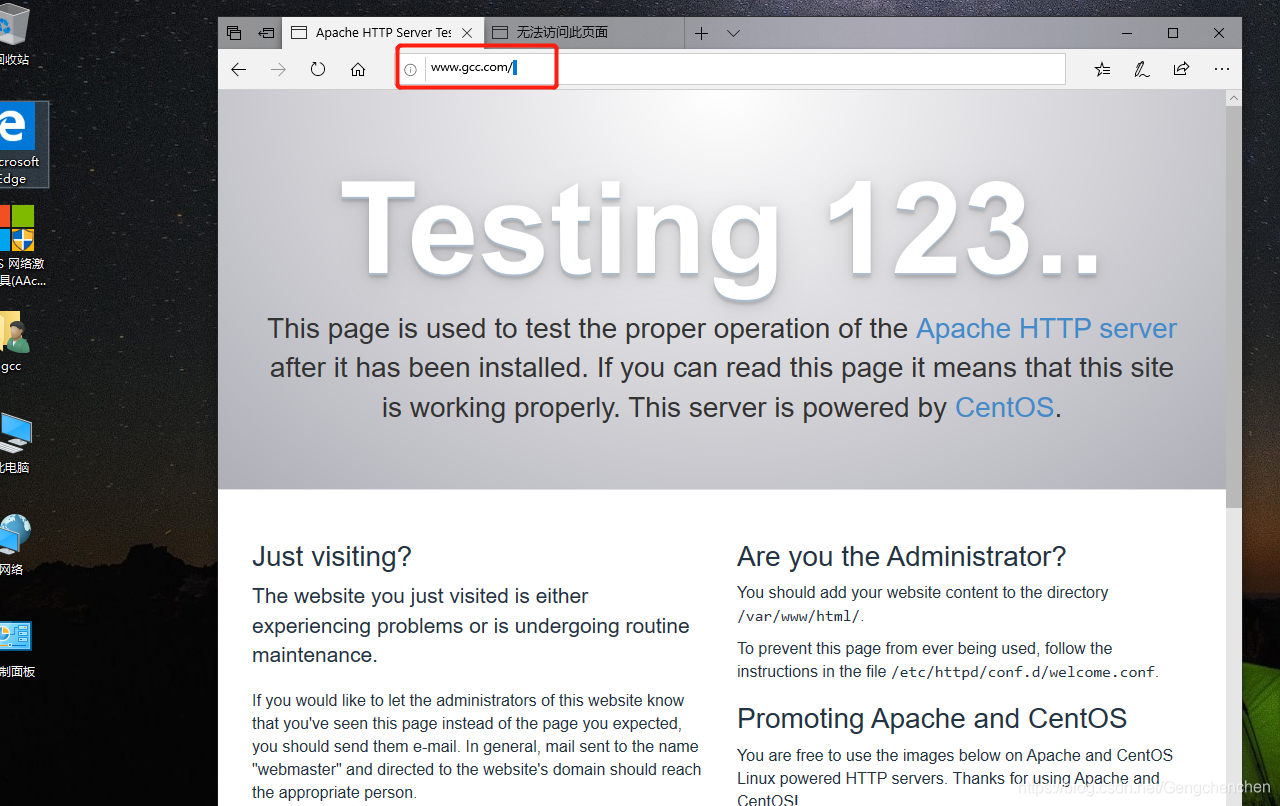Click the vertical scrollbar thumb
Viewport: 1280px width, 806px height.
1234,308
